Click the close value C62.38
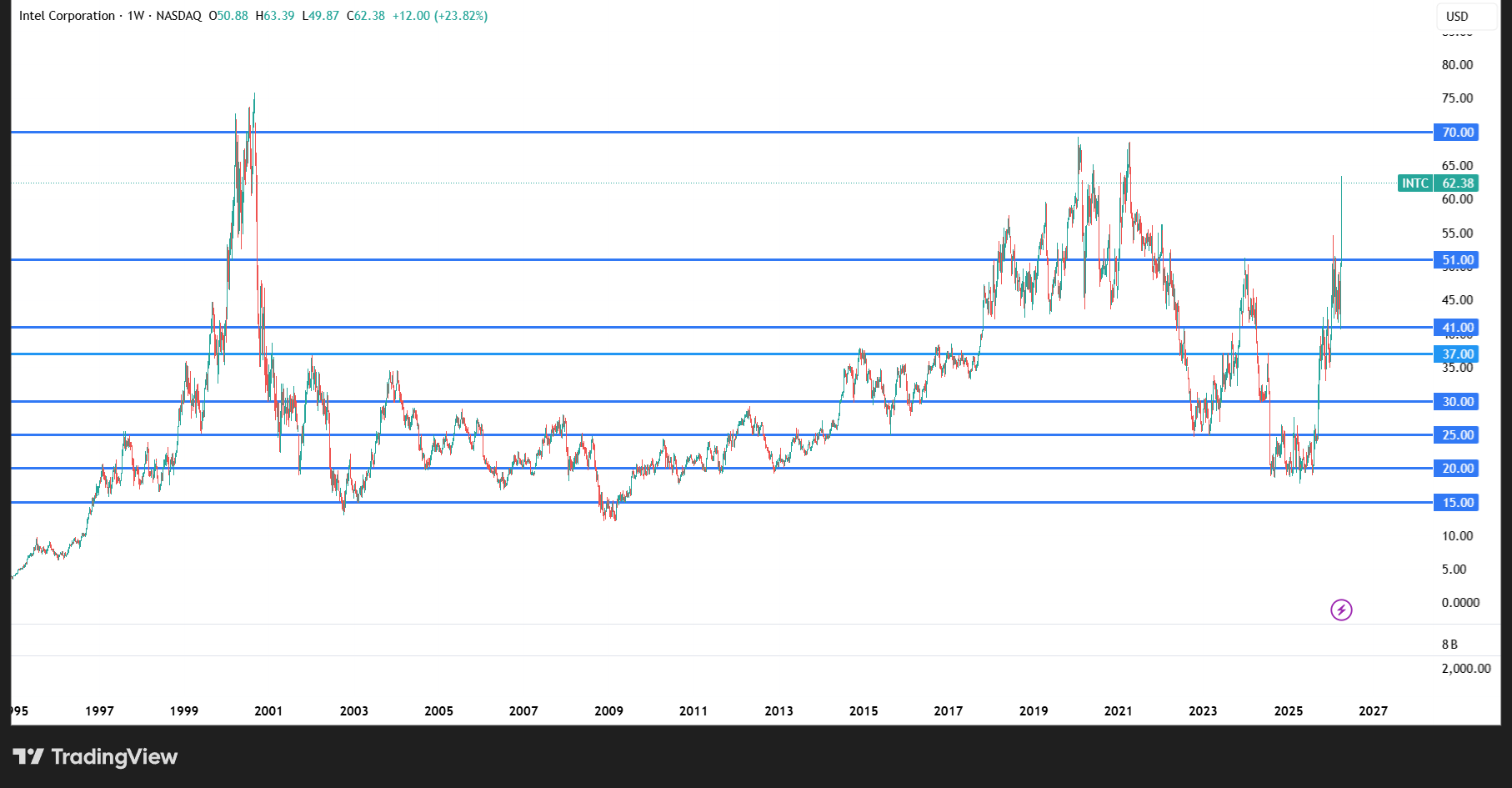This screenshot has width=1512, height=788. click(x=366, y=16)
